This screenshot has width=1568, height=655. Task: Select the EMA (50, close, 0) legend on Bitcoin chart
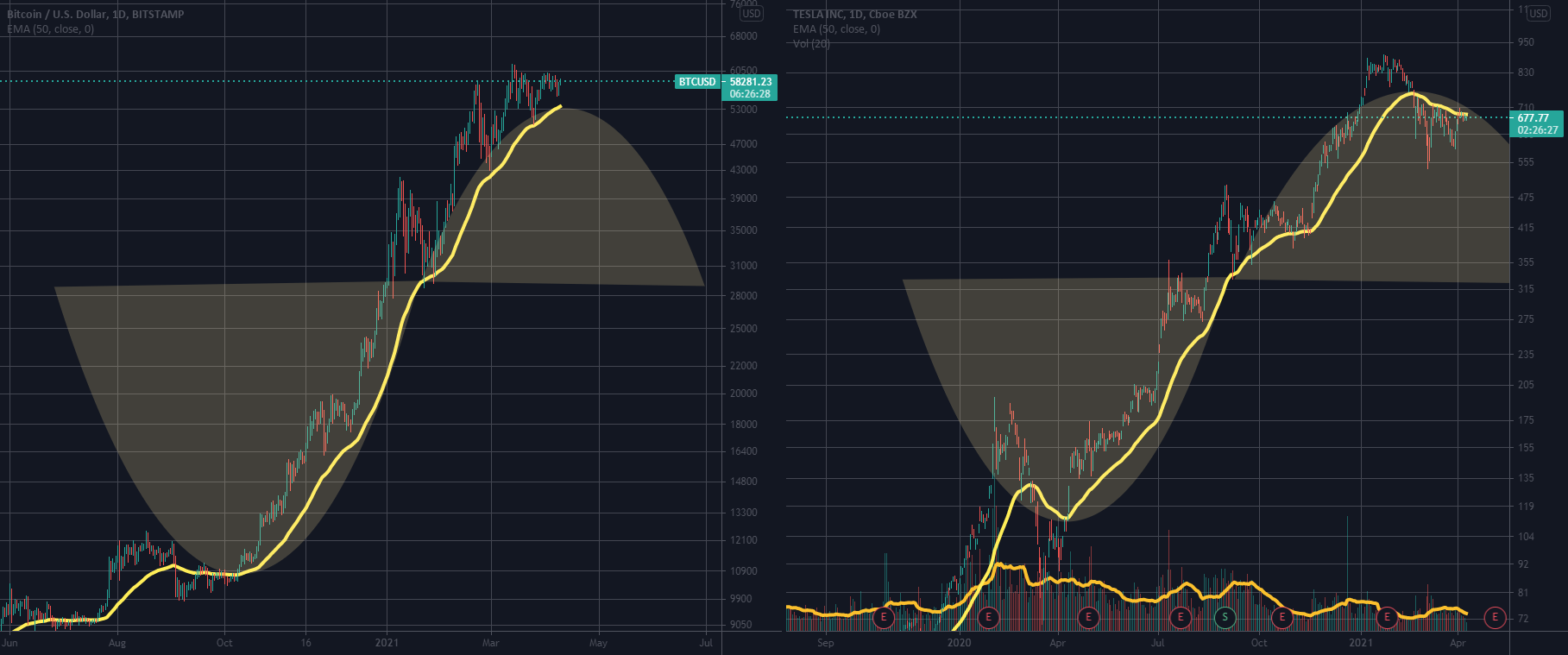[x=50, y=29]
